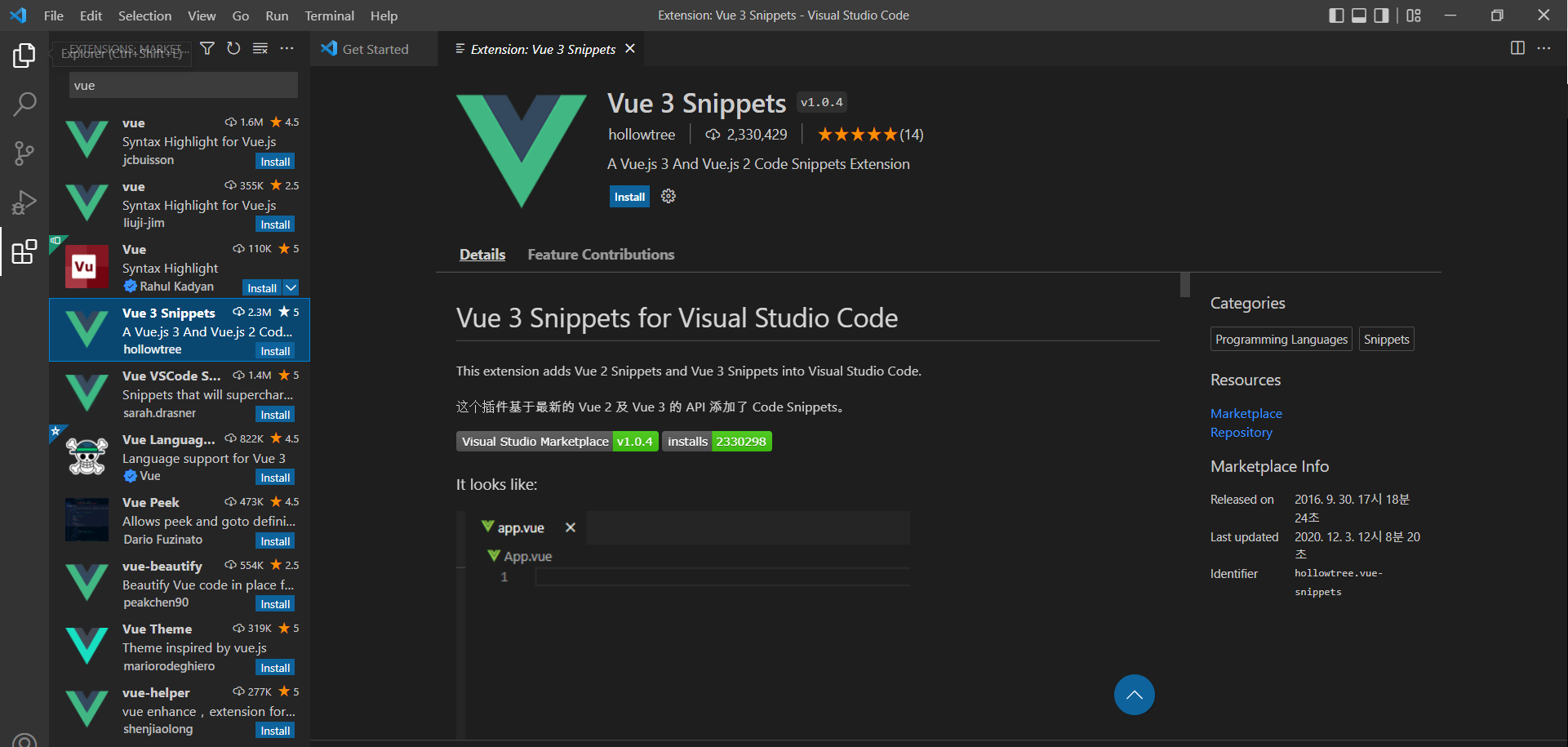Viewport: 1568px width, 747px height.
Task: Open the Accounts icon at bottom of activity bar
Action: point(24,740)
